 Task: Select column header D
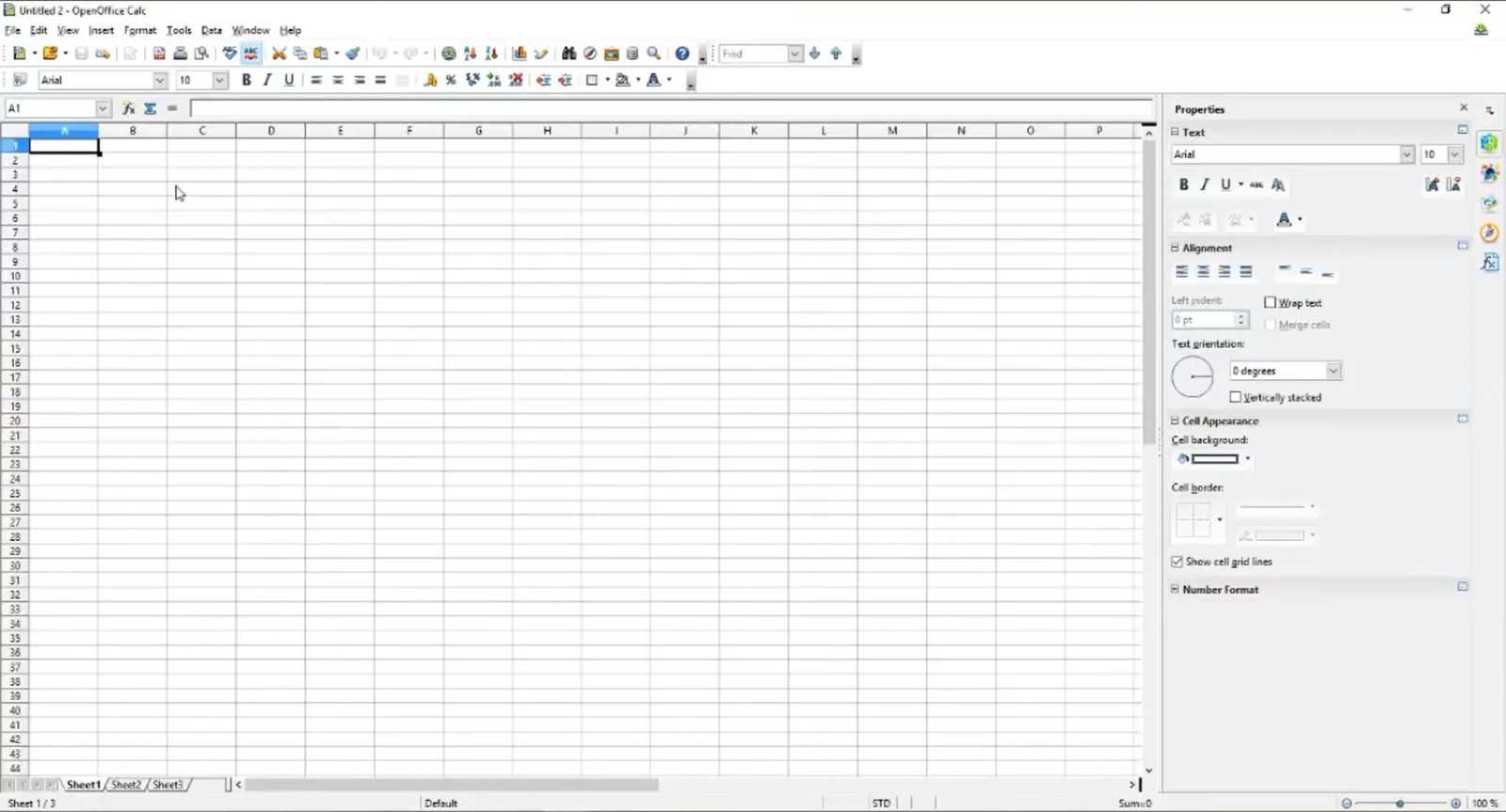click(x=271, y=131)
